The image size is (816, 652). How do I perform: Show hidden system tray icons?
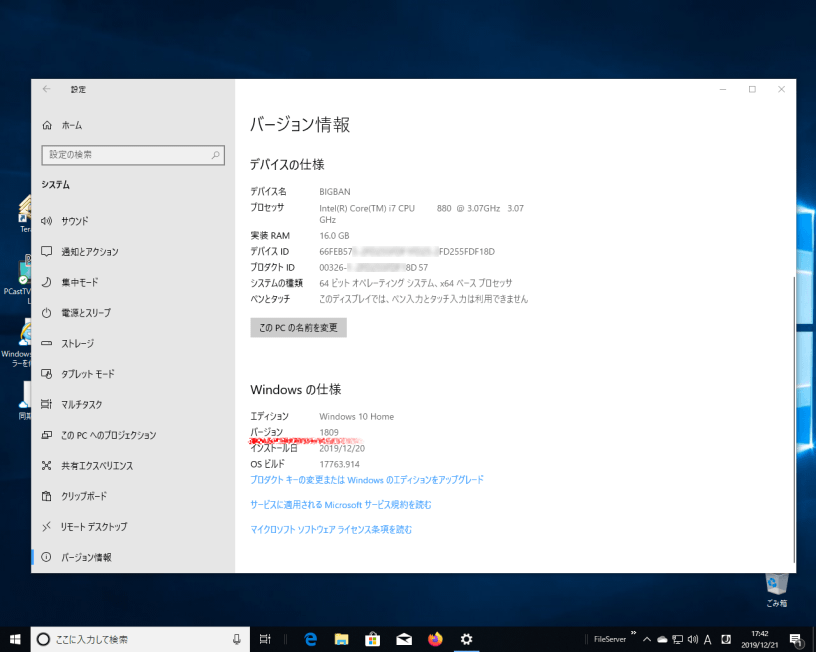tap(647, 640)
